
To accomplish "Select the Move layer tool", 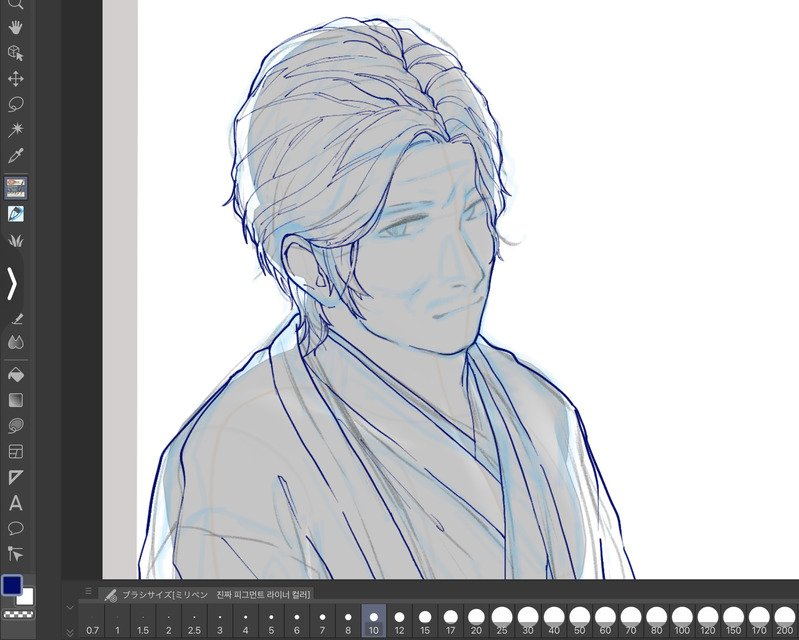I will [15, 78].
